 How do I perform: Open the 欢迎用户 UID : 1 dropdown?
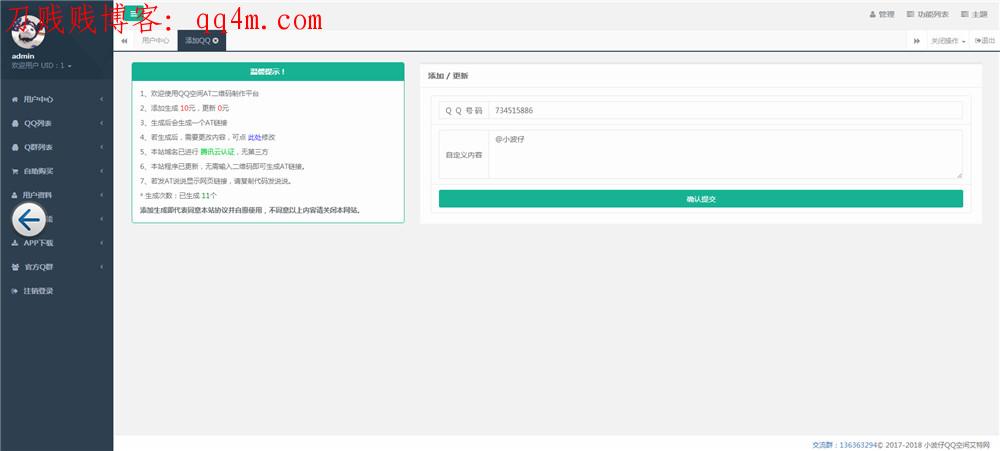[41, 66]
